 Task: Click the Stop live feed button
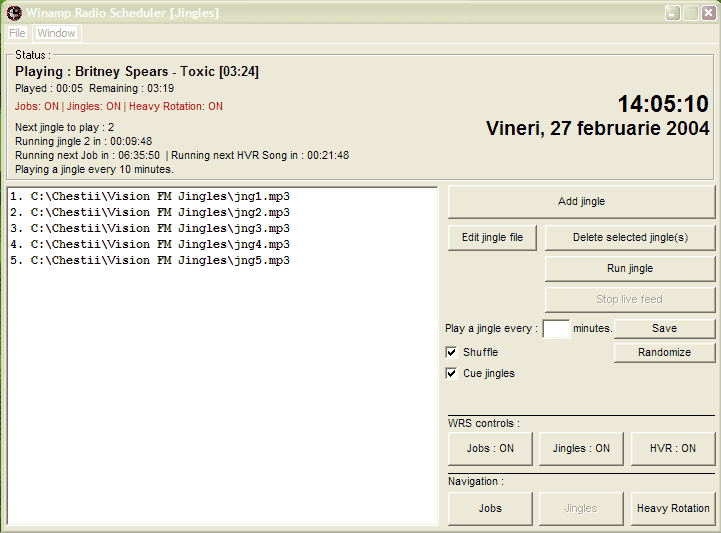click(x=630, y=299)
